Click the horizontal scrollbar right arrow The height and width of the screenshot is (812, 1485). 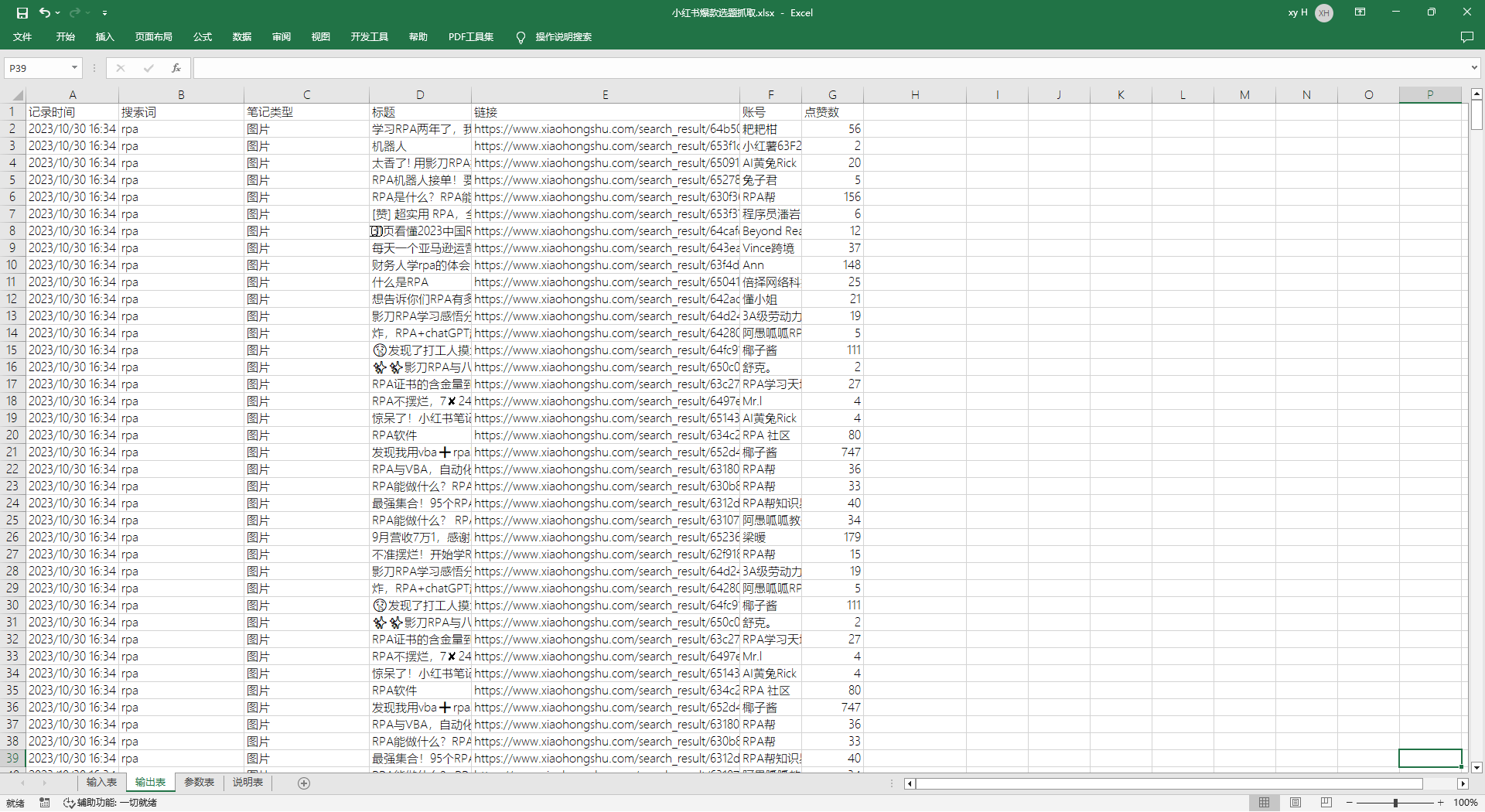pyautogui.click(x=1463, y=783)
